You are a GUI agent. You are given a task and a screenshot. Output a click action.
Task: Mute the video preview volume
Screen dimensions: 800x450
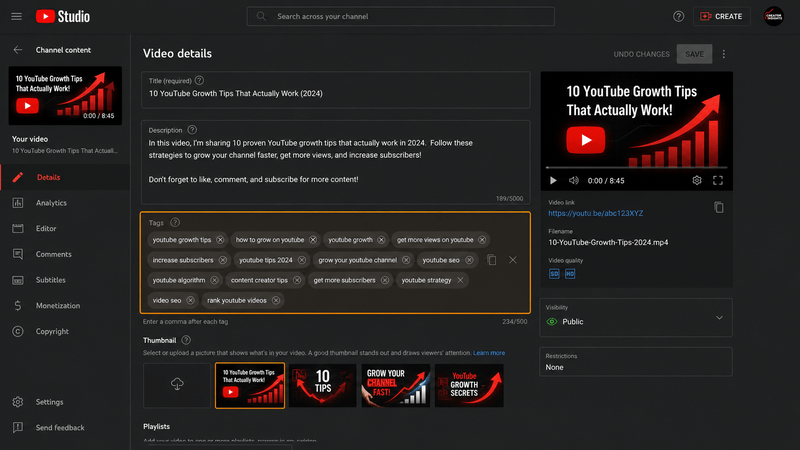coord(574,181)
